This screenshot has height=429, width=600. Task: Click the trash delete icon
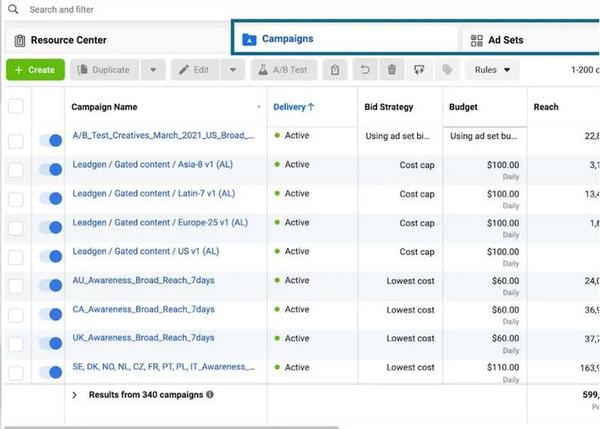click(x=392, y=70)
